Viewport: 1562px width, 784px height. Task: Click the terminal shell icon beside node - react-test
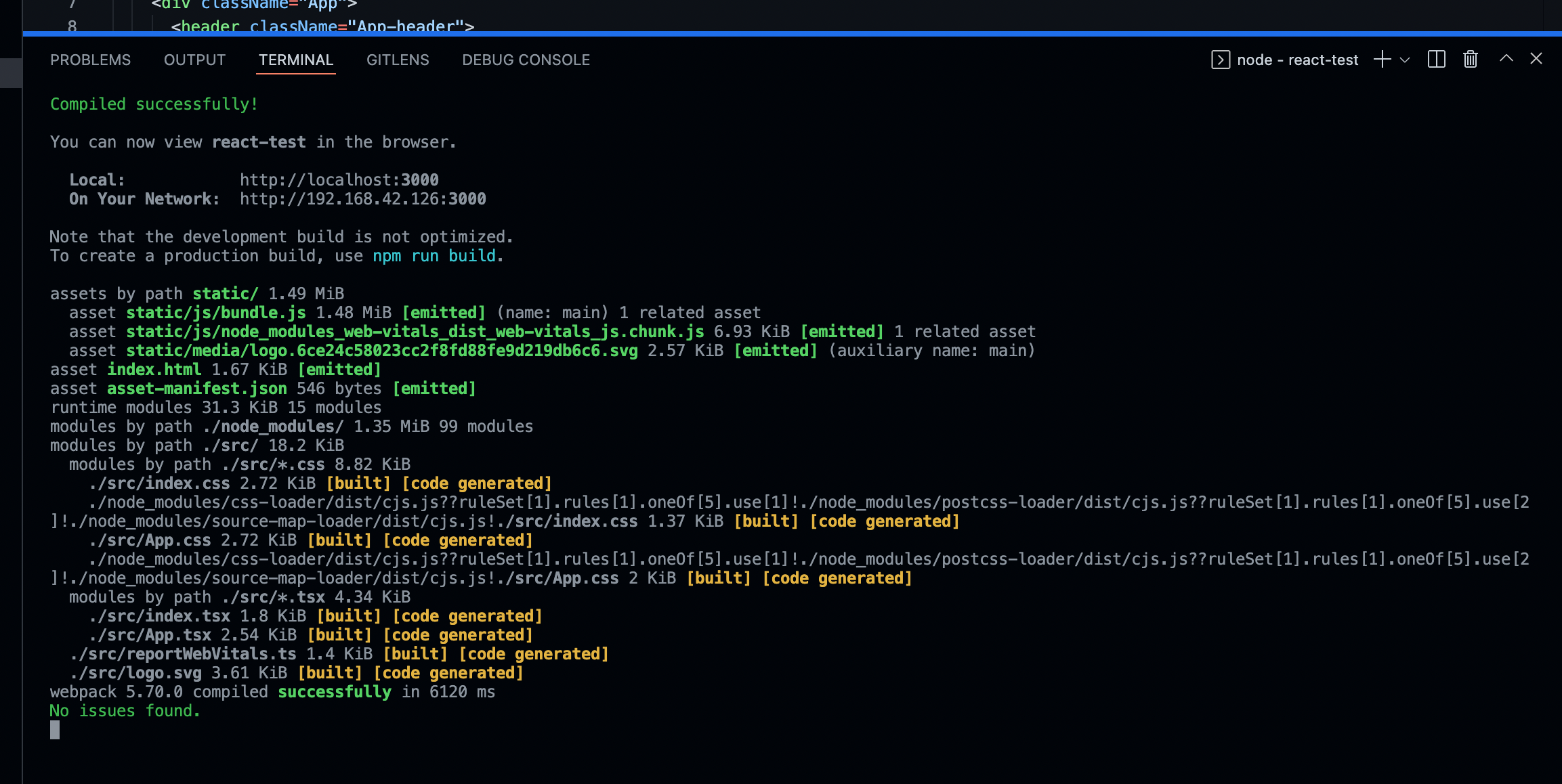(x=1220, y=60)
